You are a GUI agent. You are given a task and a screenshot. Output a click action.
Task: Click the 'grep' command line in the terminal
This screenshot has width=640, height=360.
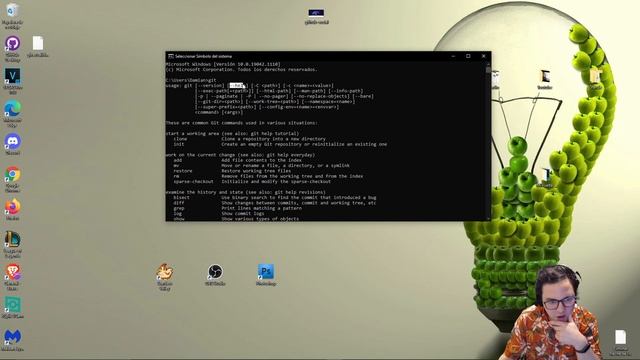[x=238, y=208]
